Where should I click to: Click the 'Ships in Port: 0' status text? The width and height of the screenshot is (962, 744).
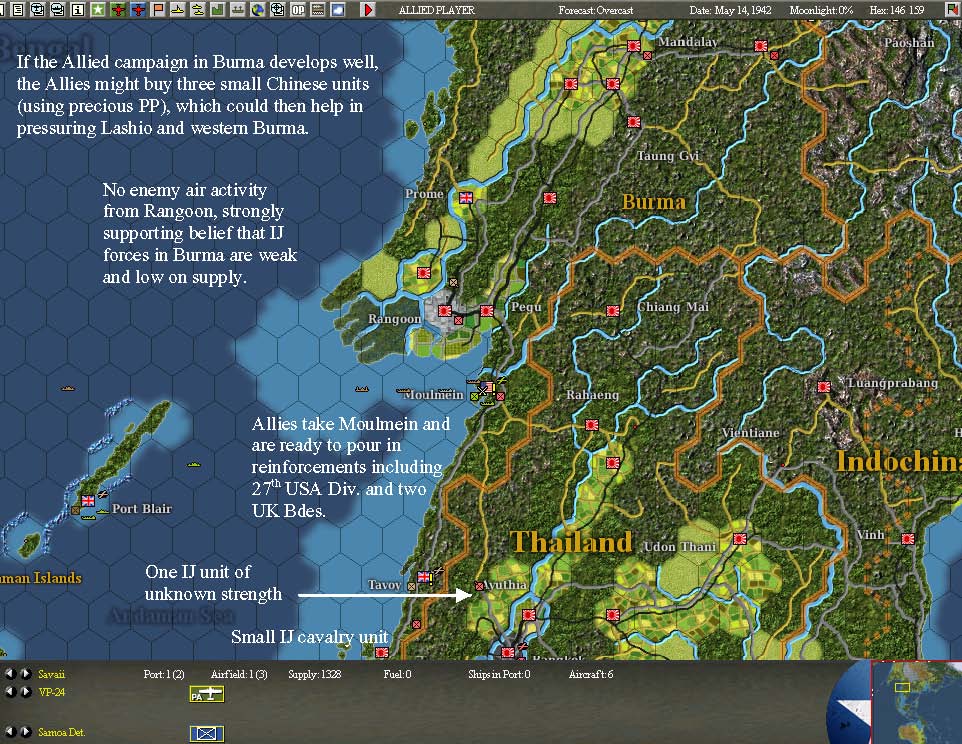pyautogui.click(x=499, y=674)
